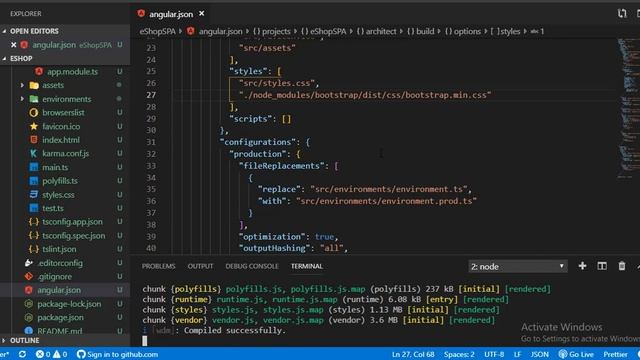Open styles.css file
Viewport: 640px width, 360px height.
58,195
